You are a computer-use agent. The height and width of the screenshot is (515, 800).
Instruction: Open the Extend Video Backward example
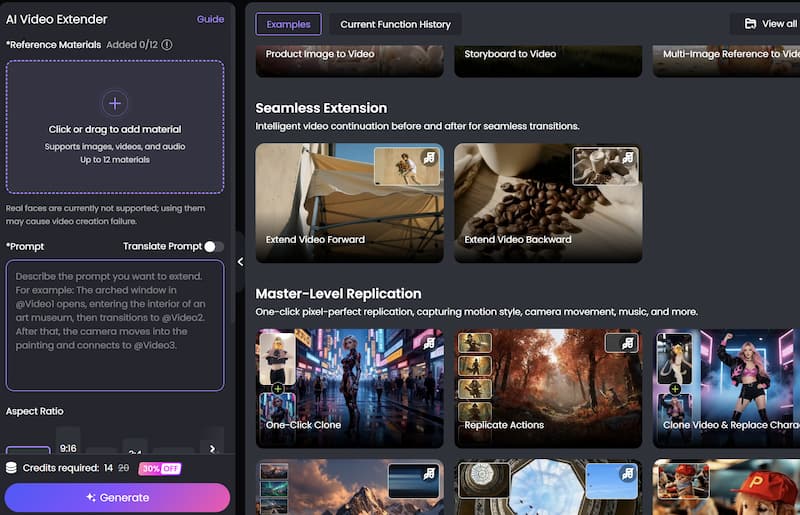(x=548, y=203)
